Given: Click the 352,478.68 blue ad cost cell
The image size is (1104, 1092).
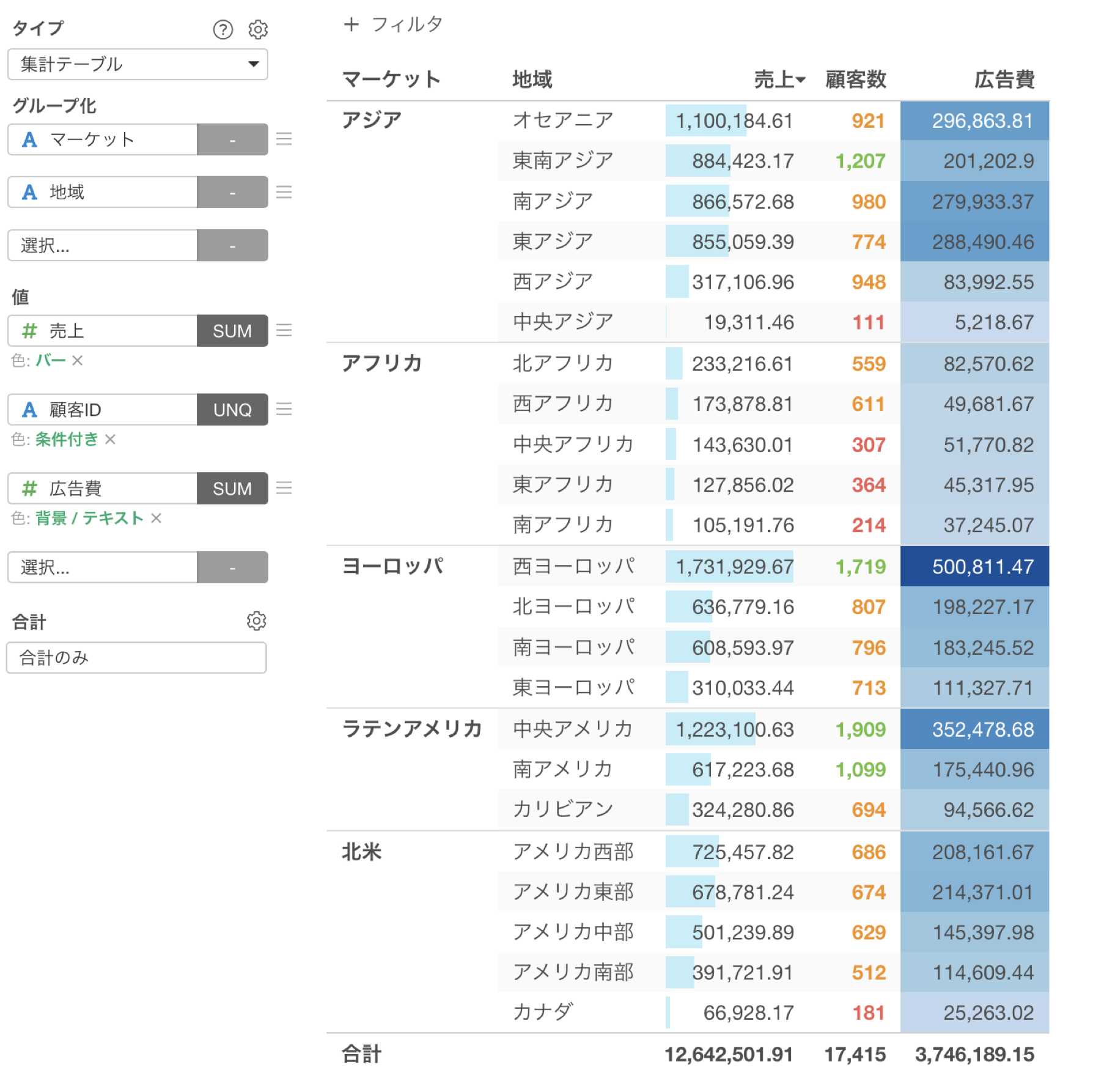Looking at the screenshot, I should [x=975, y=729].
